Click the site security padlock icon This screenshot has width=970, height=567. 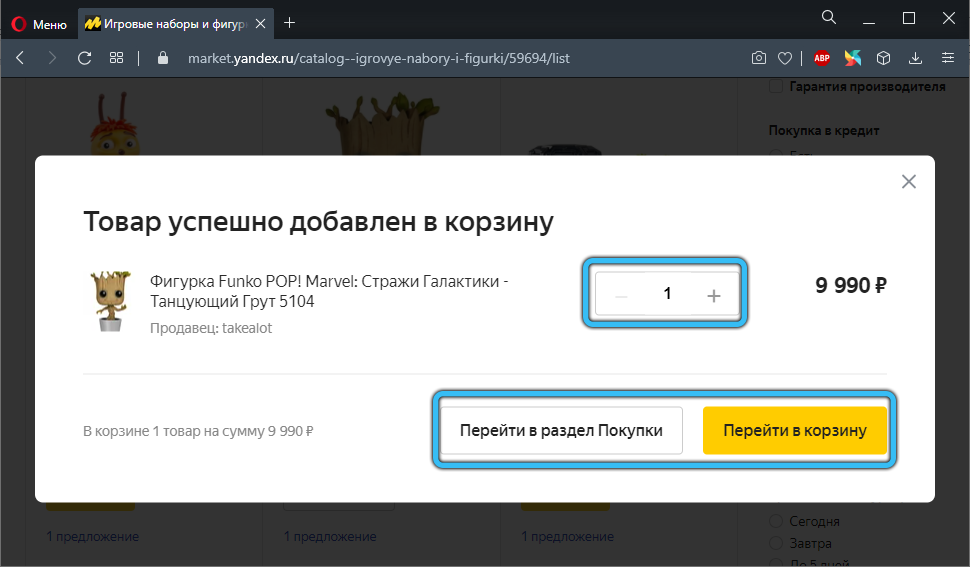click(x=163, y=58)
